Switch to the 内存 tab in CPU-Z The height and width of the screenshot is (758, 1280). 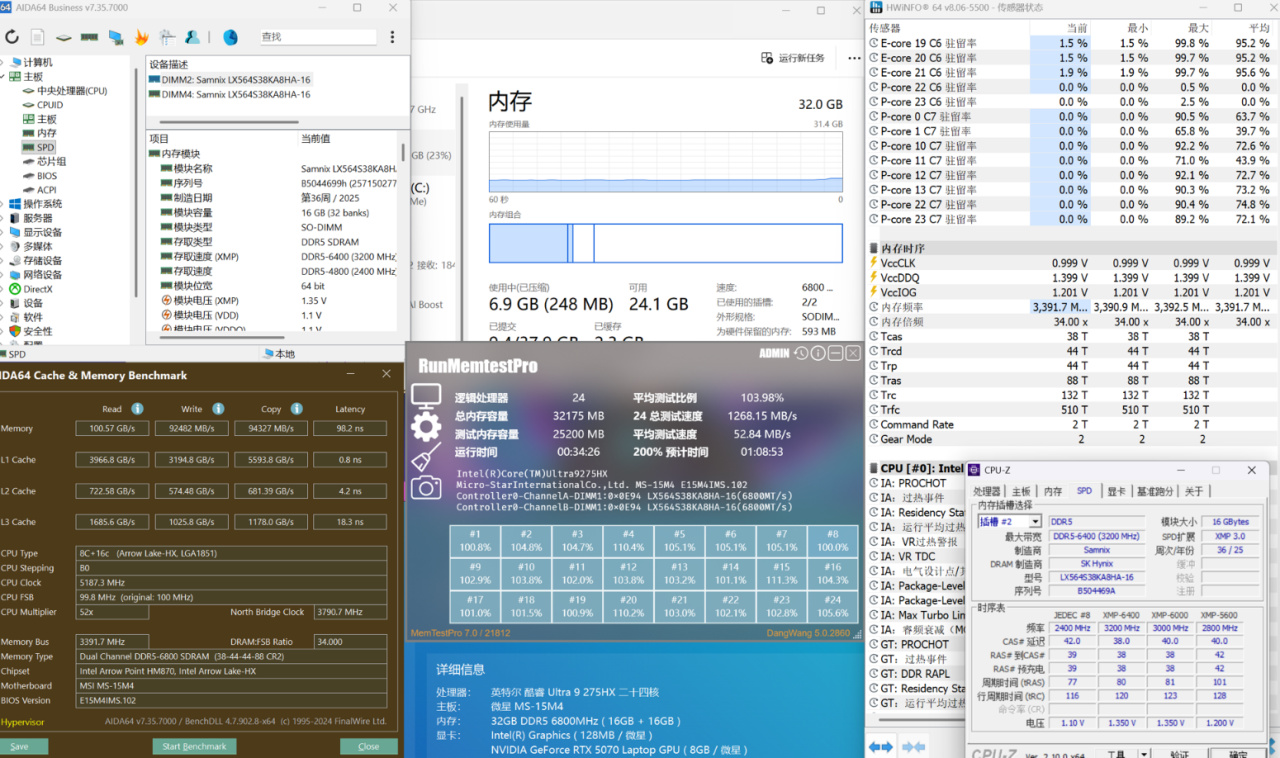(1053, 492)
